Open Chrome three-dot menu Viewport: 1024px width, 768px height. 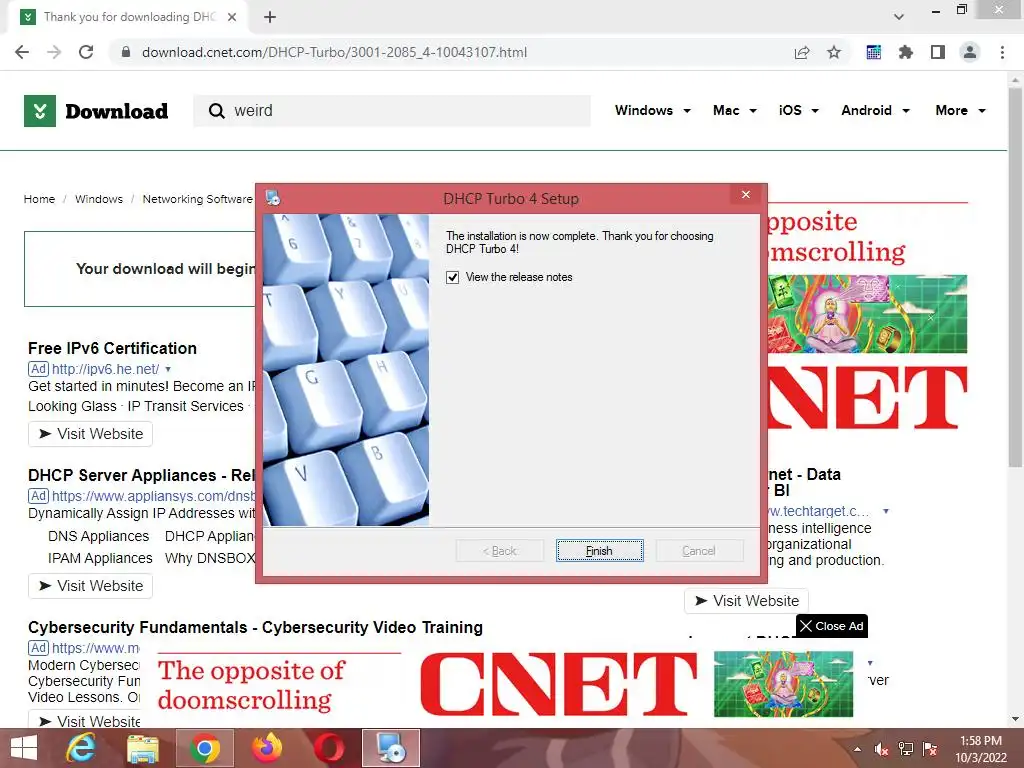coord(1002,52)
